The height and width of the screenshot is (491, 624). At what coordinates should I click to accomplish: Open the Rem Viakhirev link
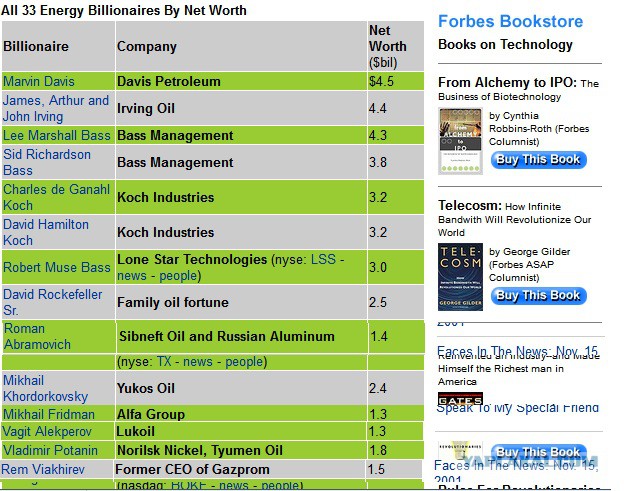[x=43, y=470]
